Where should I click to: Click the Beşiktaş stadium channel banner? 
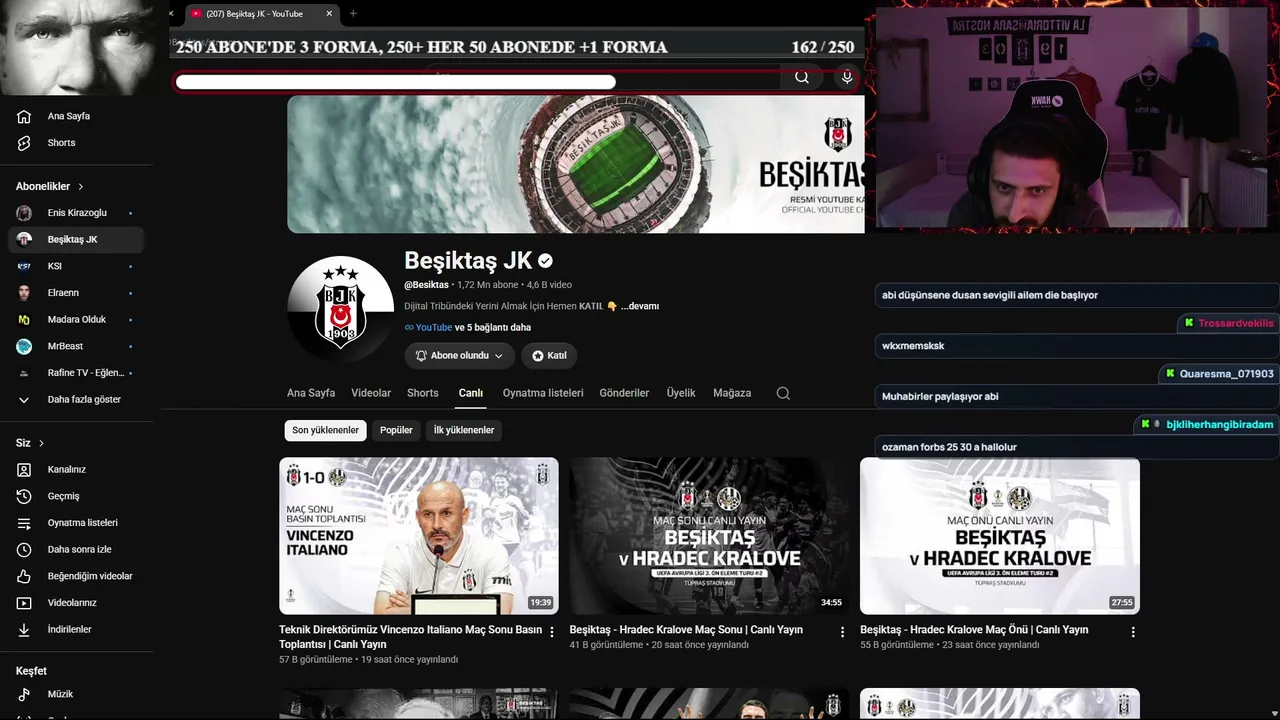pyautogui.click(x=576, y=164)
